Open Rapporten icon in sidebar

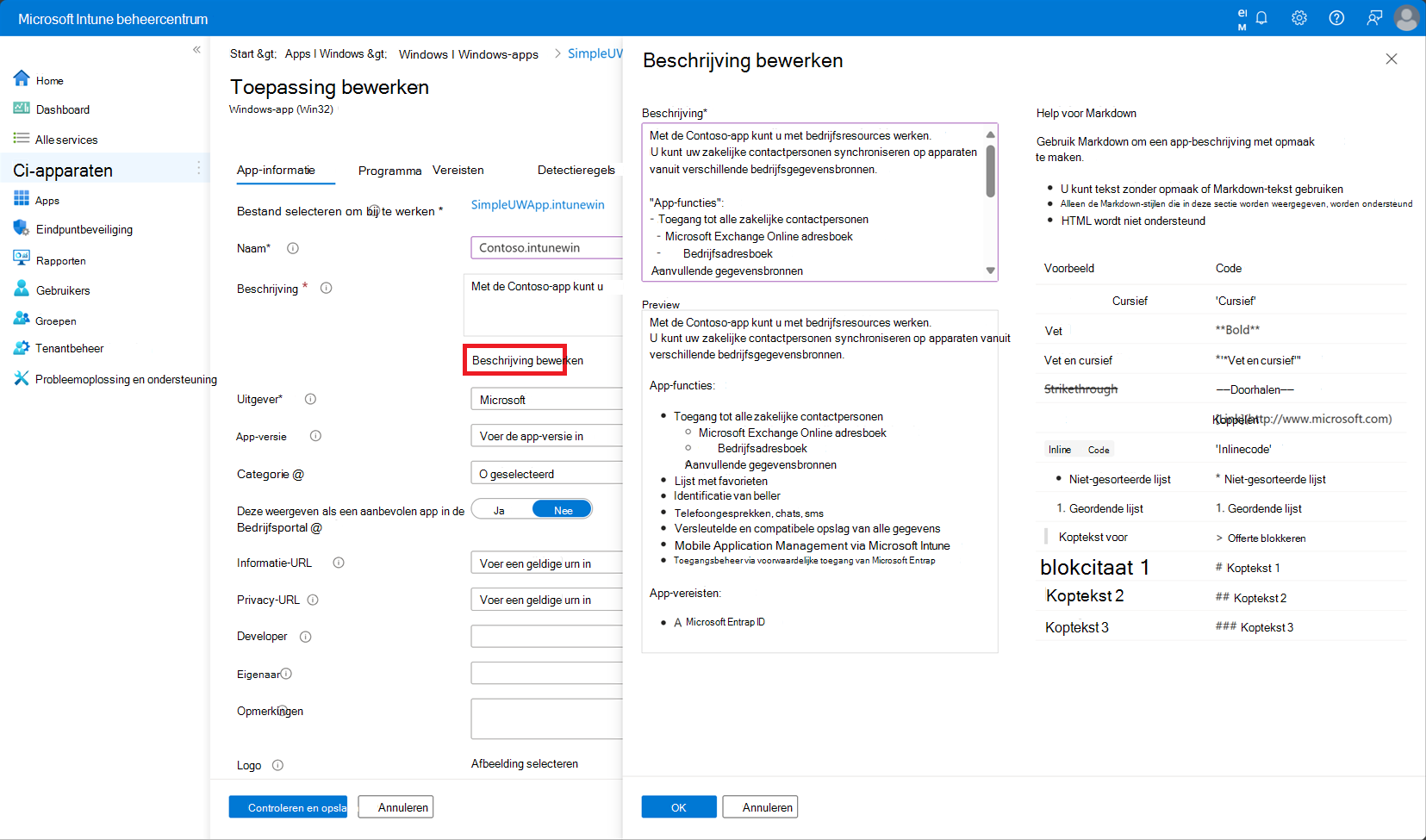(x=22, y=258)
